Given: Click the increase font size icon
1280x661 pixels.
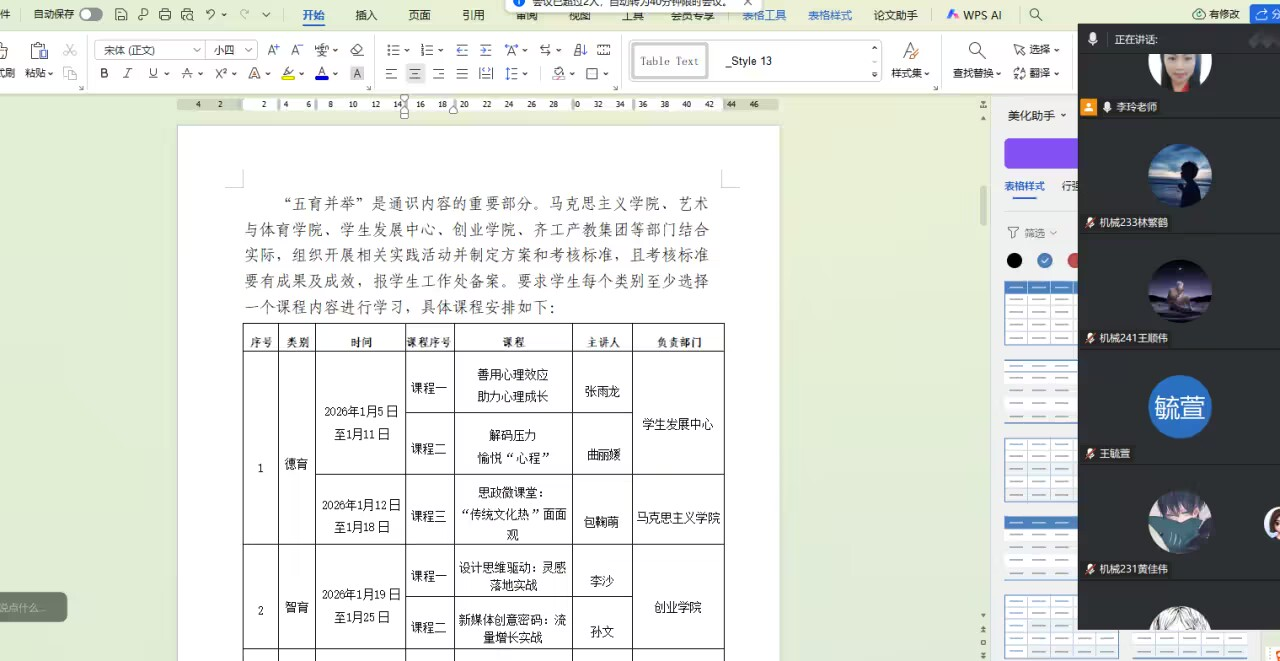Looking at the screenshot, I should [273, 50].
